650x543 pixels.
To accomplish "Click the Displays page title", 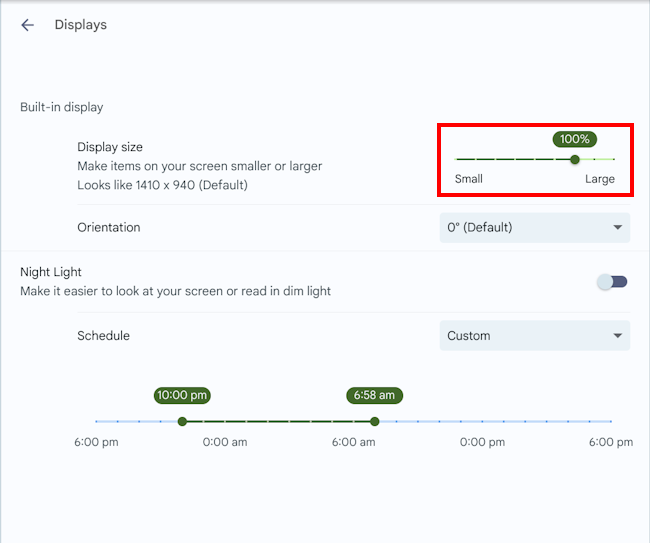I will (80, 25).
